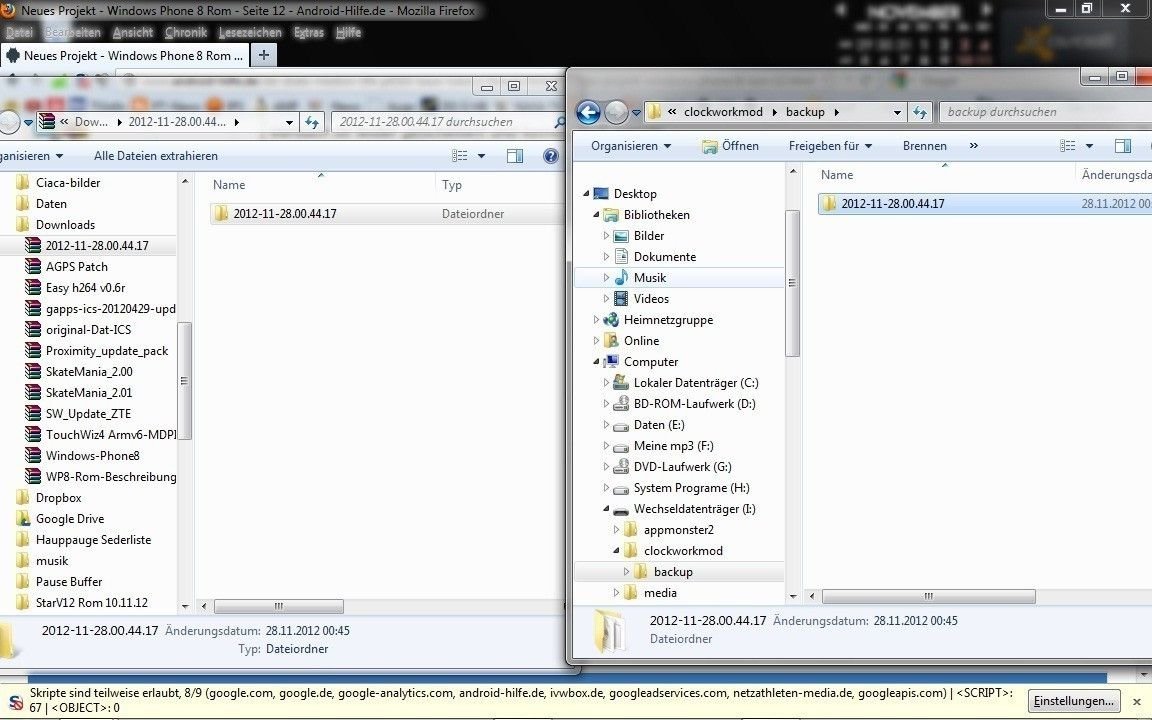Collapse the Wechseldatenträger (I:) node

click(606, 508)
